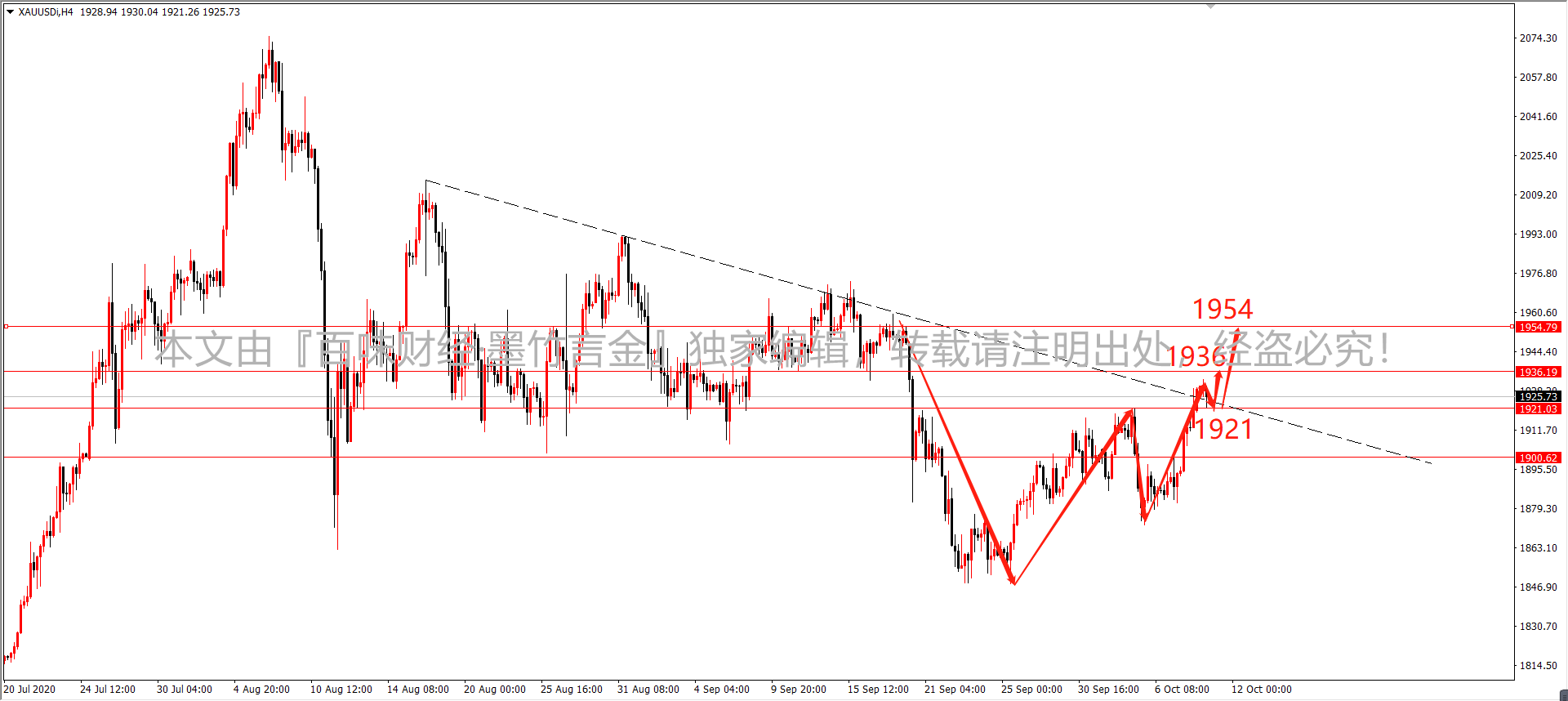Click the 1830.70 price scale label

click(1538, 627)
